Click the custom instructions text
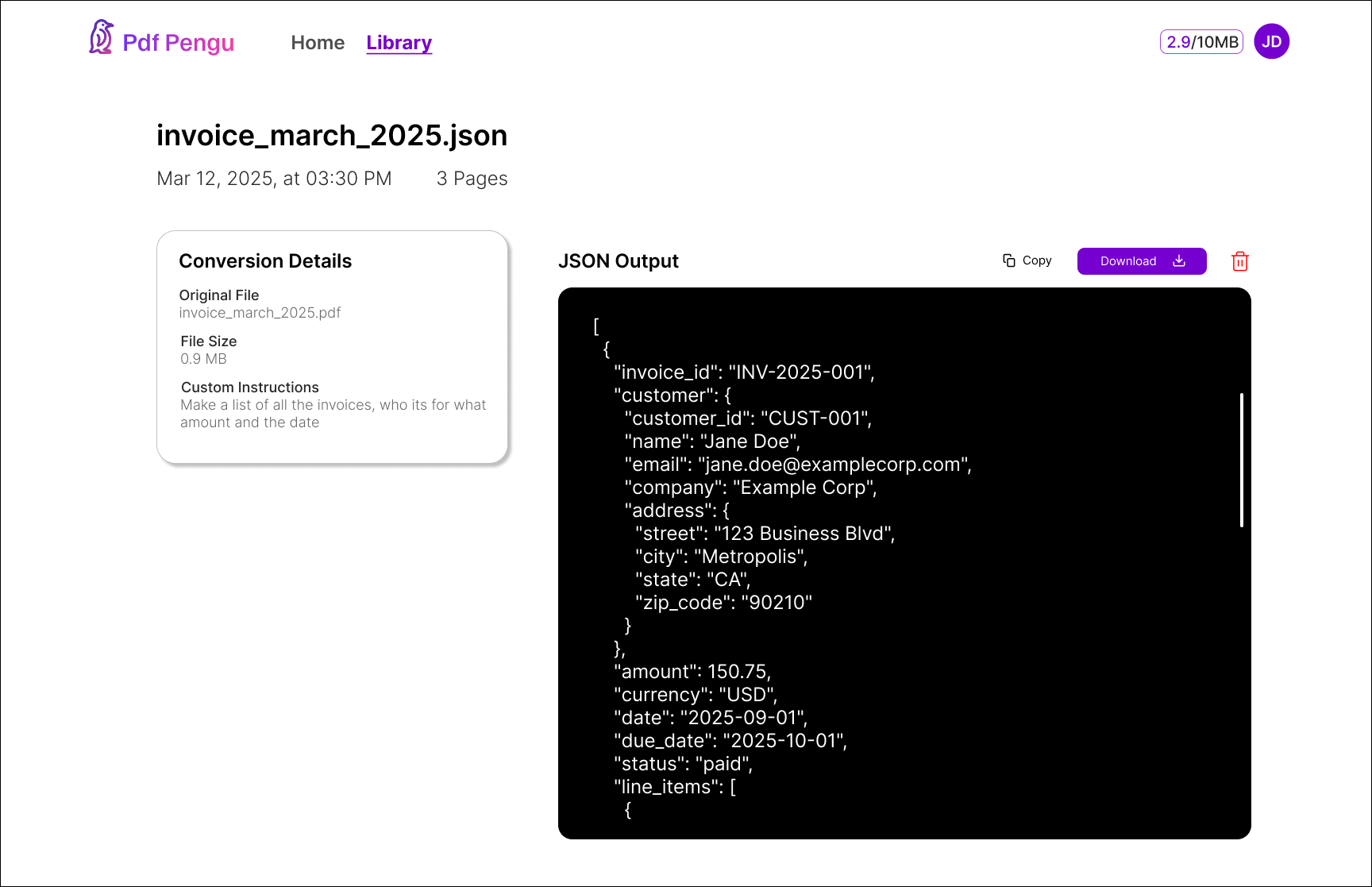The width and height of the screenshot is (1372, 887). click(333, 414)
